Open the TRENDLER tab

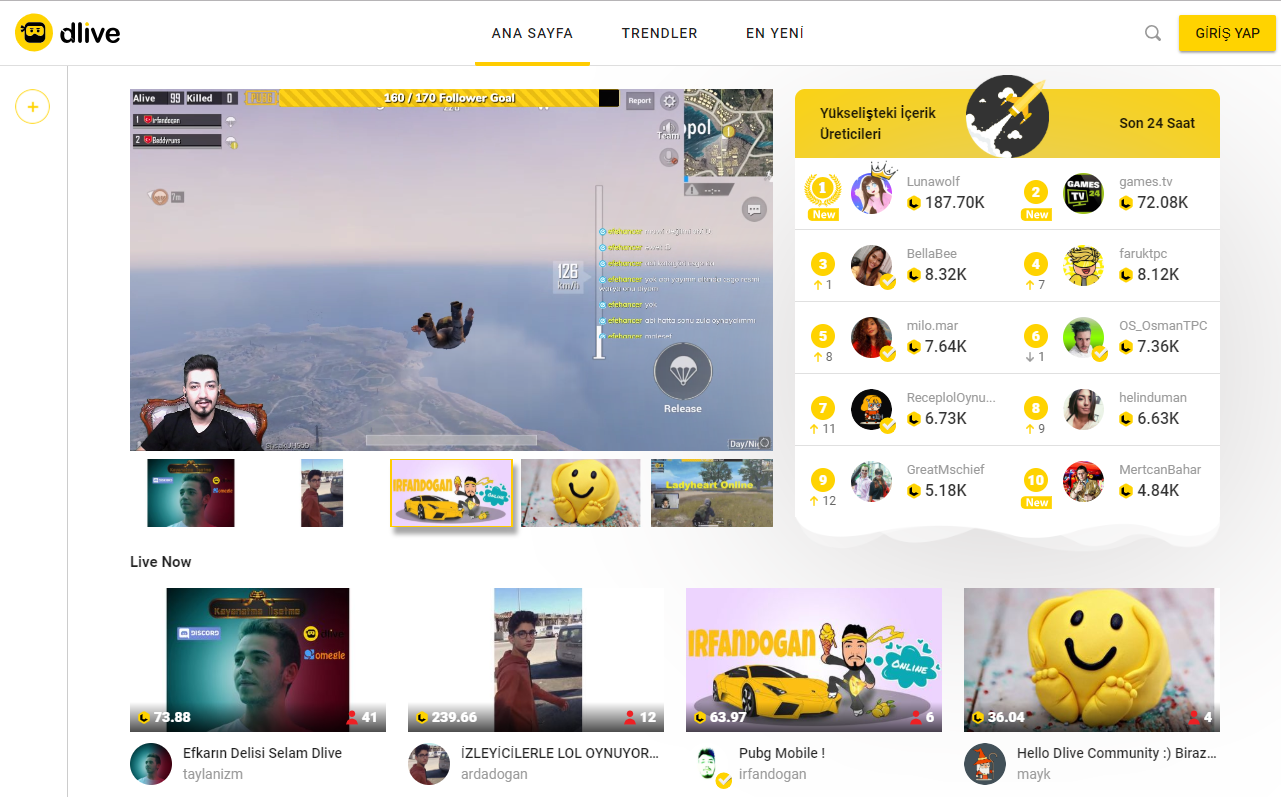pos(660,33)
